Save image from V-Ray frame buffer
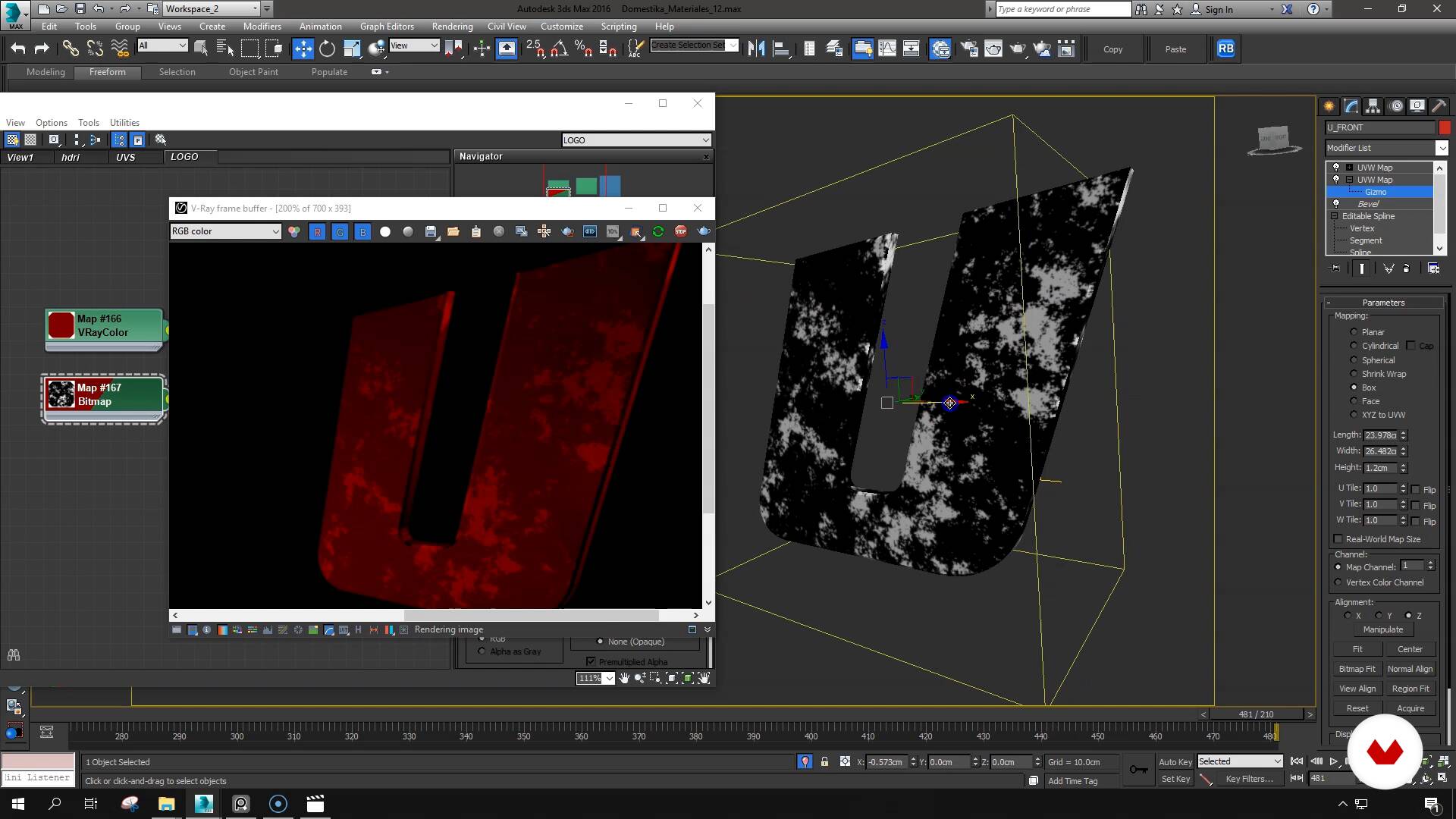 pos(431,231)
